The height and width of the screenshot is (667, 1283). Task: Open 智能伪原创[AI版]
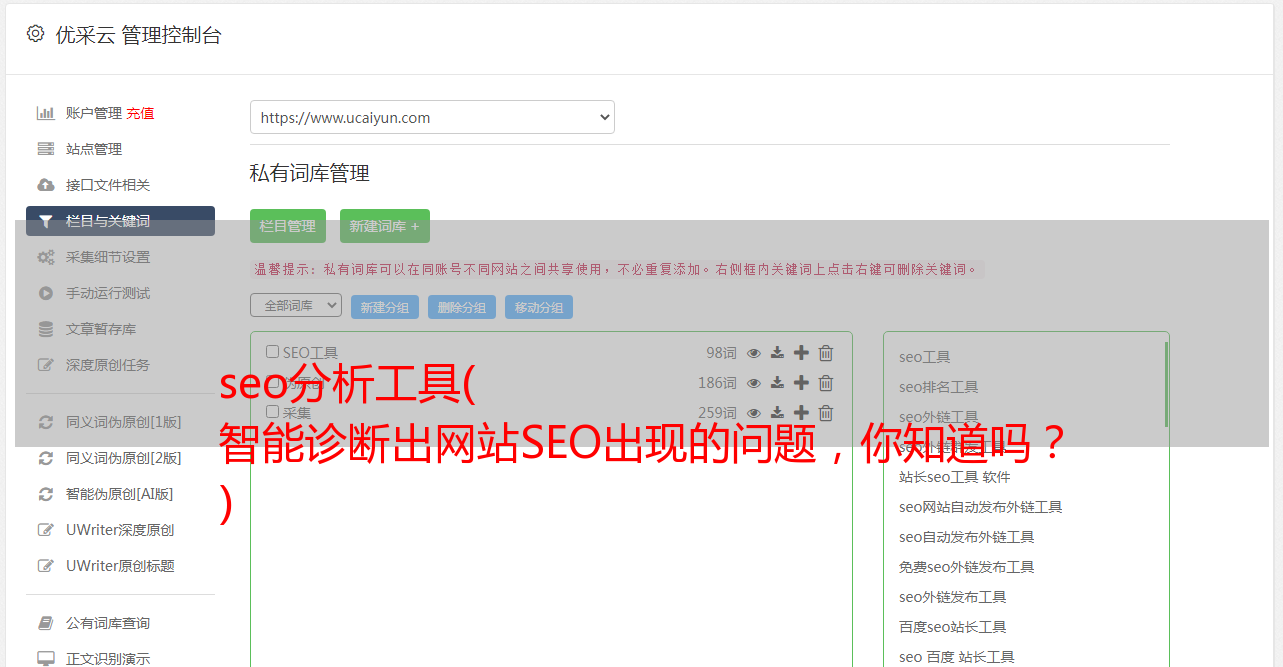click(x=120, y=494)
